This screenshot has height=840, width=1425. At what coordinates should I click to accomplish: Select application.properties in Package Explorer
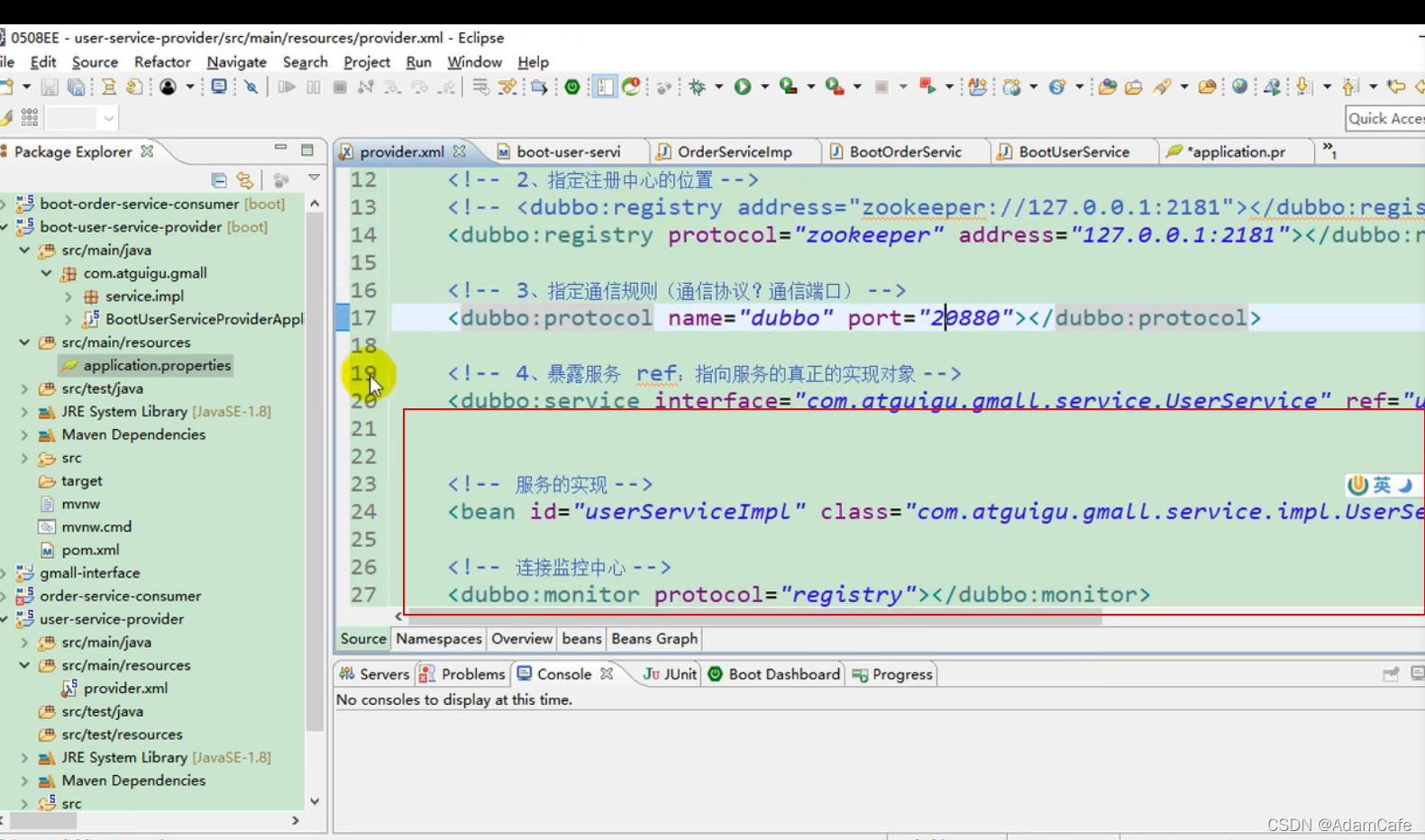tap(146, 365)
